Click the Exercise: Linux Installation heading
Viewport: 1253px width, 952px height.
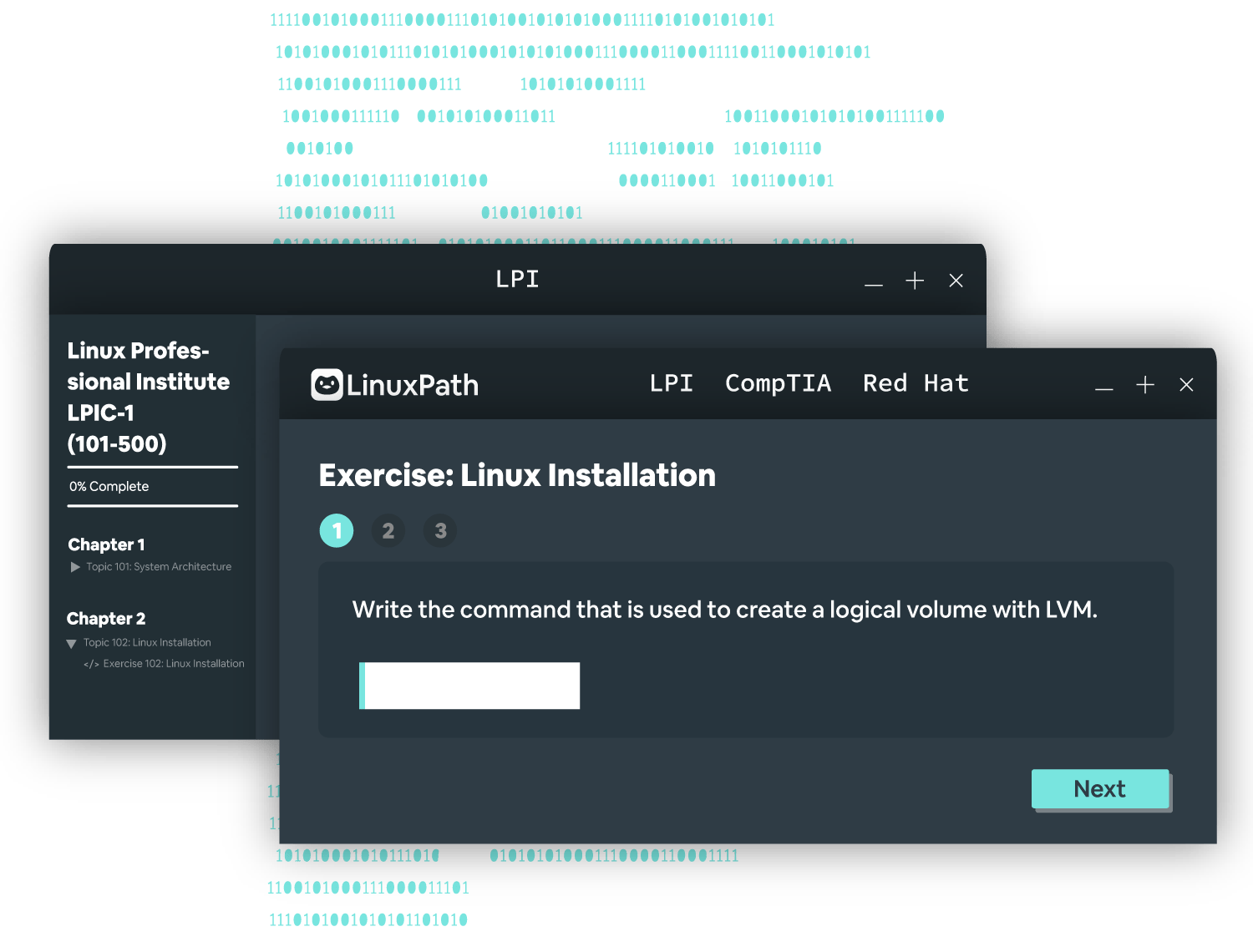(517, 475)
